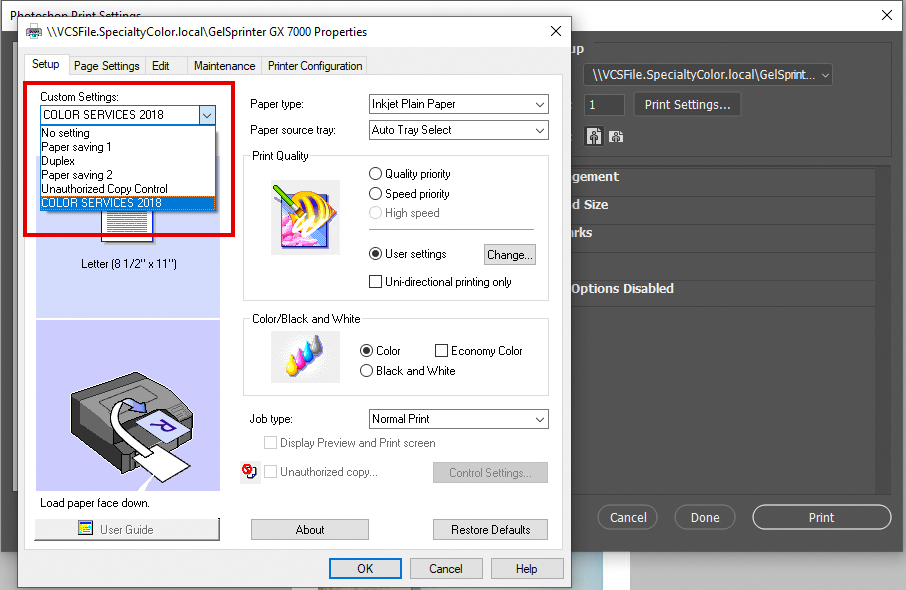Choose Duplex from Custom Settings list

(58, 161)
